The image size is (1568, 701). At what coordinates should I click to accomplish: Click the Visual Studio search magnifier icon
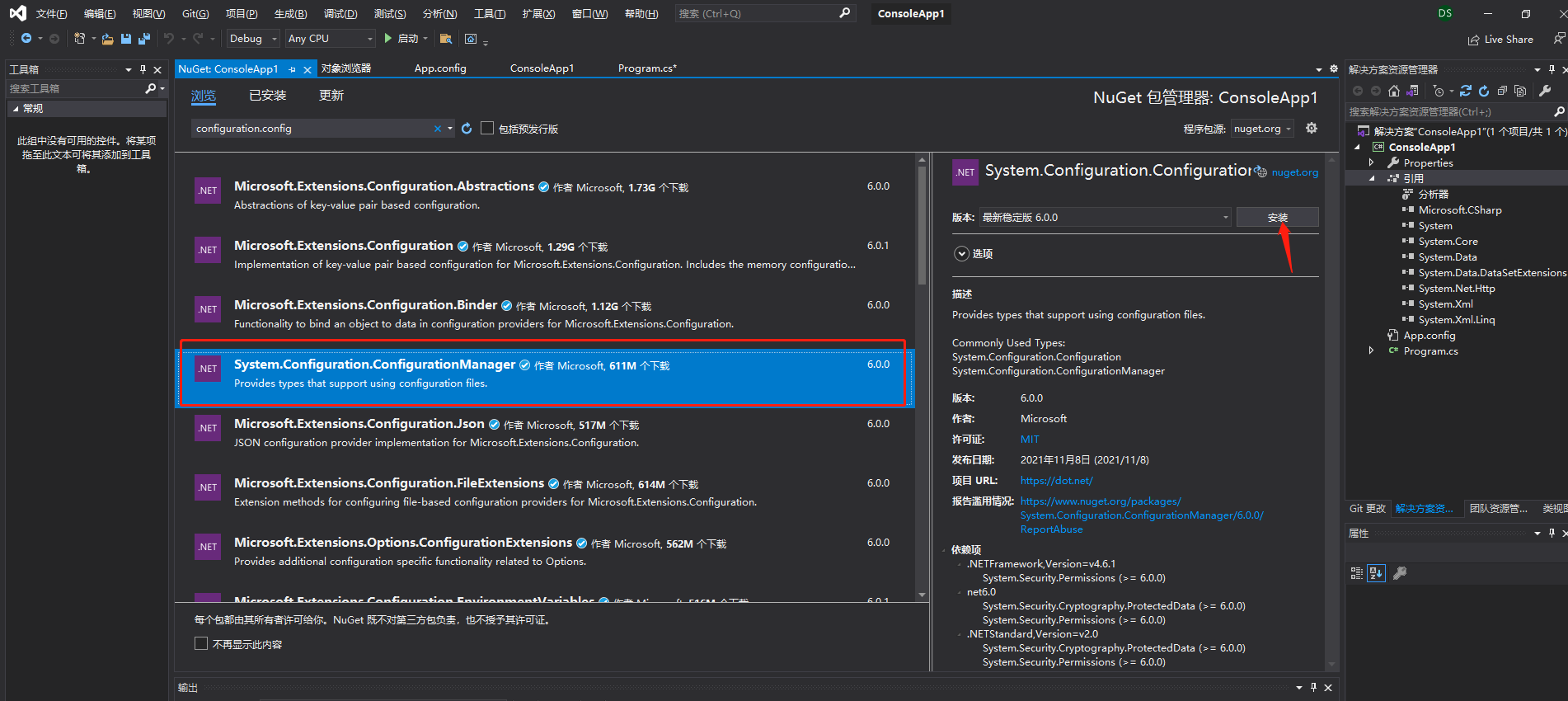pos(844,13)
